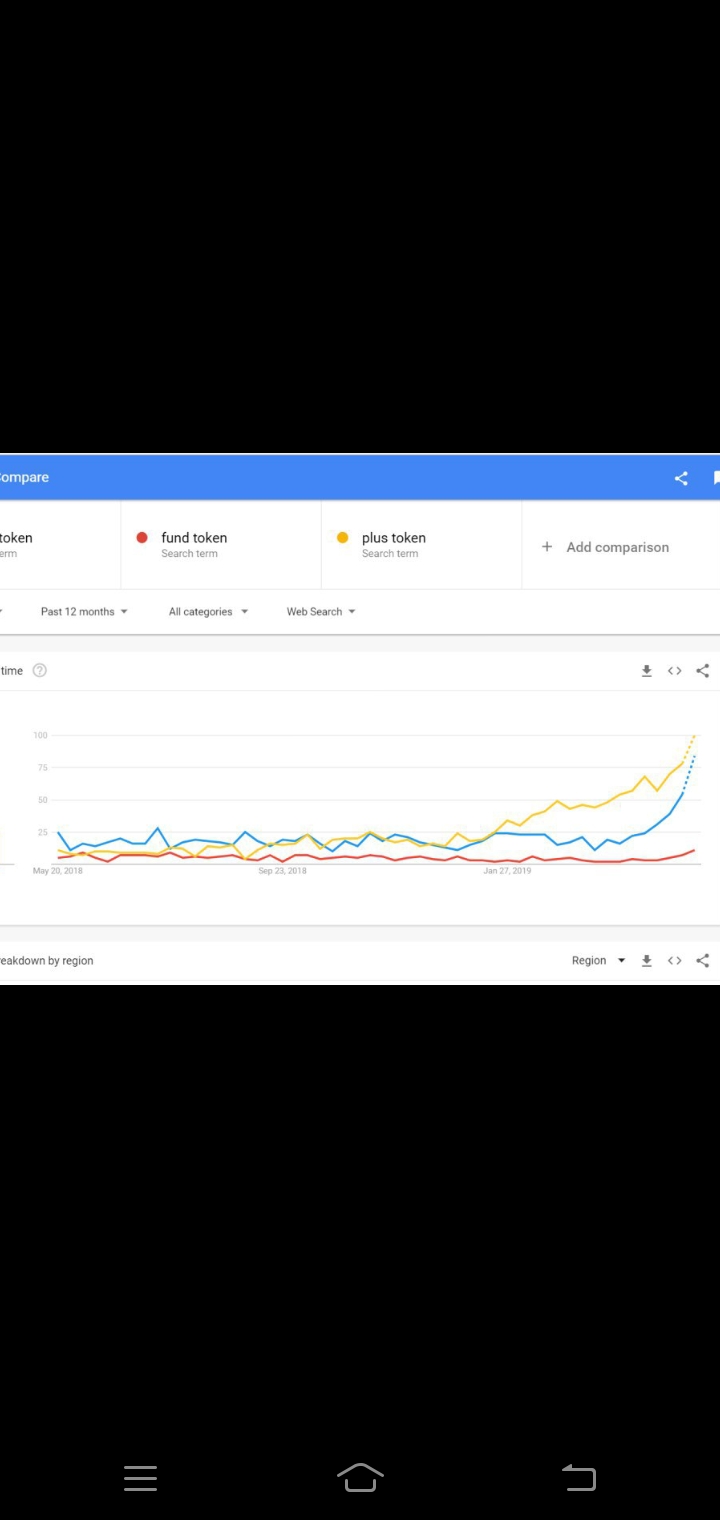720x1520 pixels.
Task: Click the yellow plus token color dot
Action: point(343,538)
